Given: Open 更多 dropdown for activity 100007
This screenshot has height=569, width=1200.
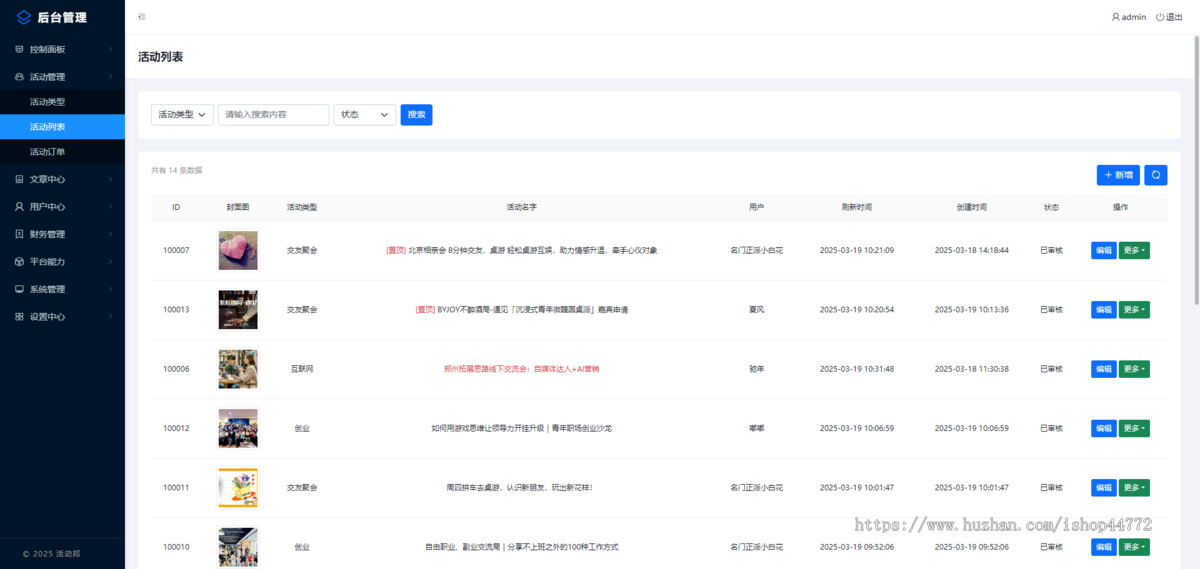Looking at the screenshot, I should [1134, 251].
